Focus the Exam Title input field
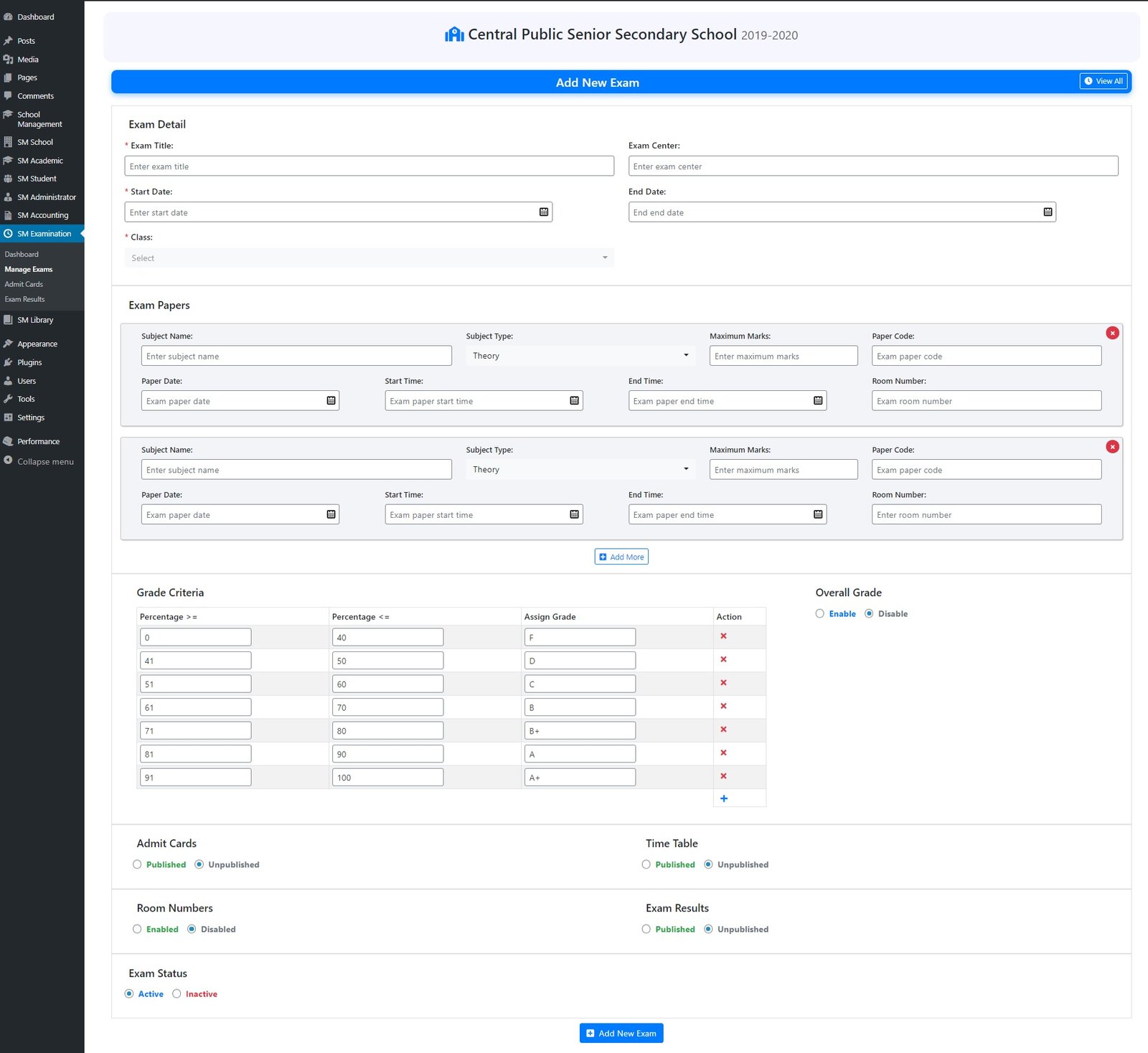The image size is (1148, 1053). pos(369,166)
